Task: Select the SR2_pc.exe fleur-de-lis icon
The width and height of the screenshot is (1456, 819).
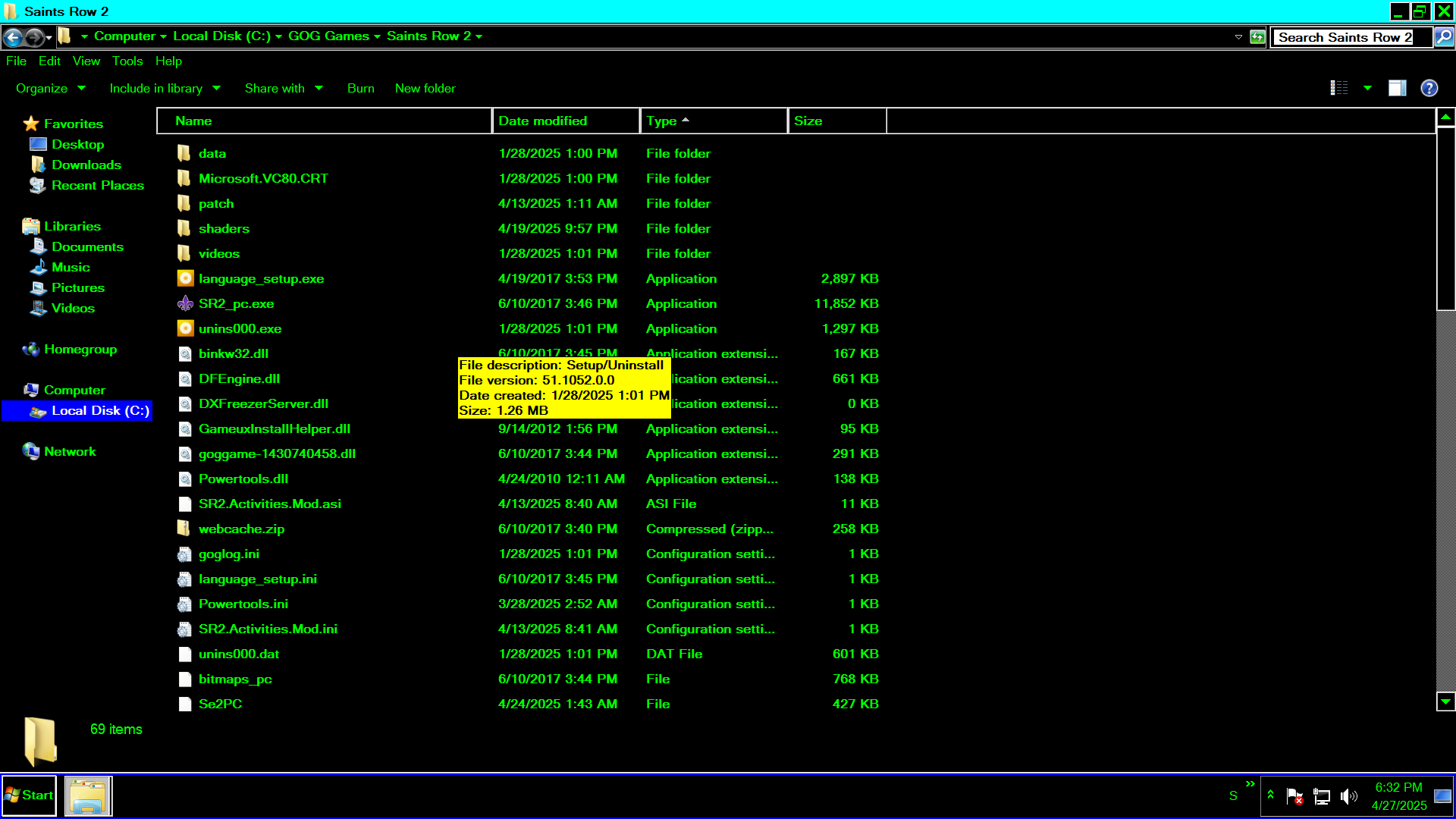Action: pos(185,303)
